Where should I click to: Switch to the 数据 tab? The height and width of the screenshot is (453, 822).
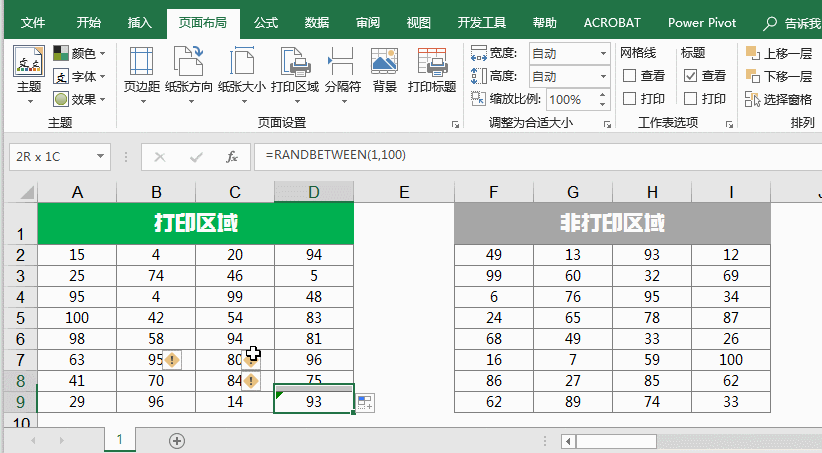[317, 23]
